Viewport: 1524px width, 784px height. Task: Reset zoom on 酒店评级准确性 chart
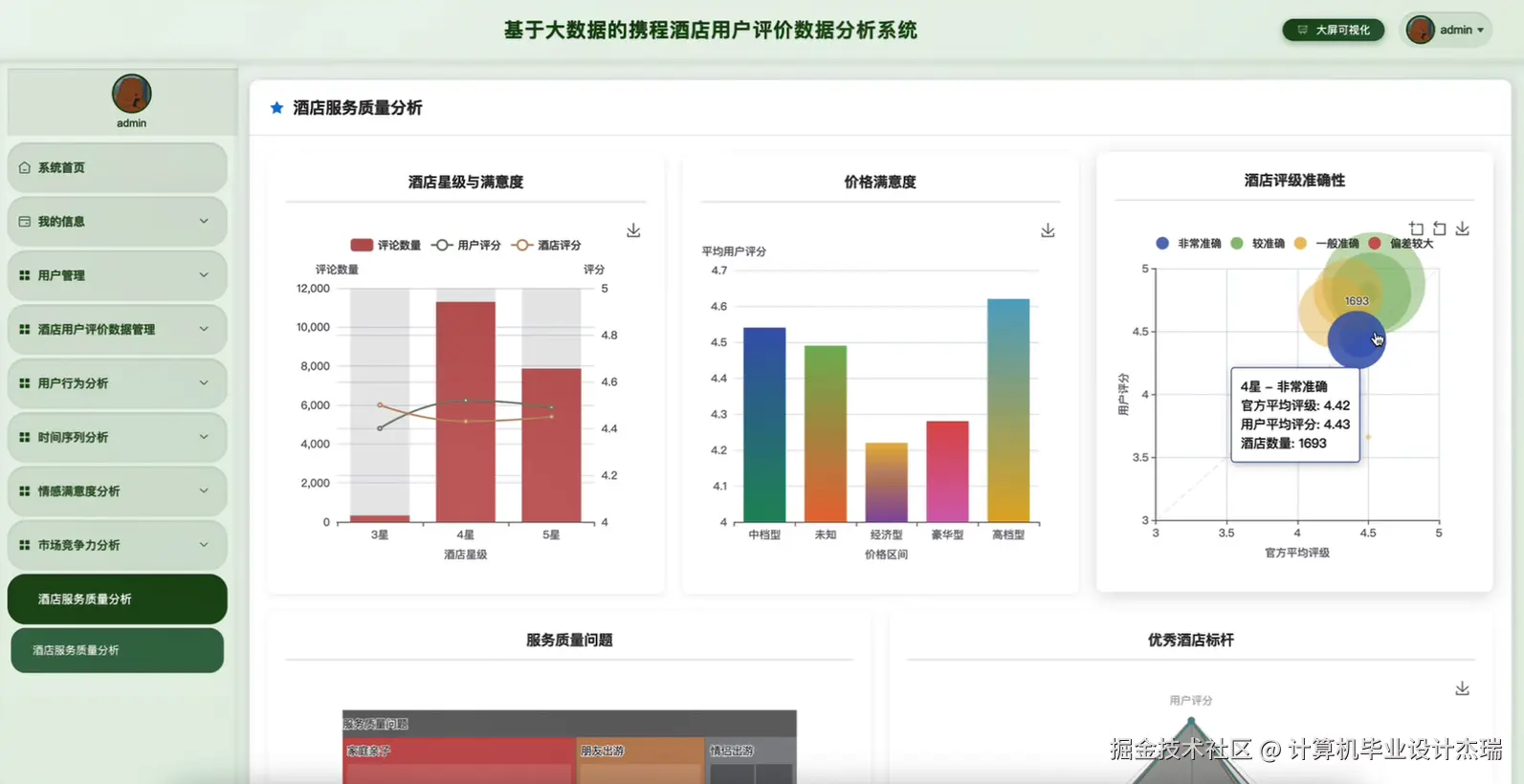coord(1439,229)
